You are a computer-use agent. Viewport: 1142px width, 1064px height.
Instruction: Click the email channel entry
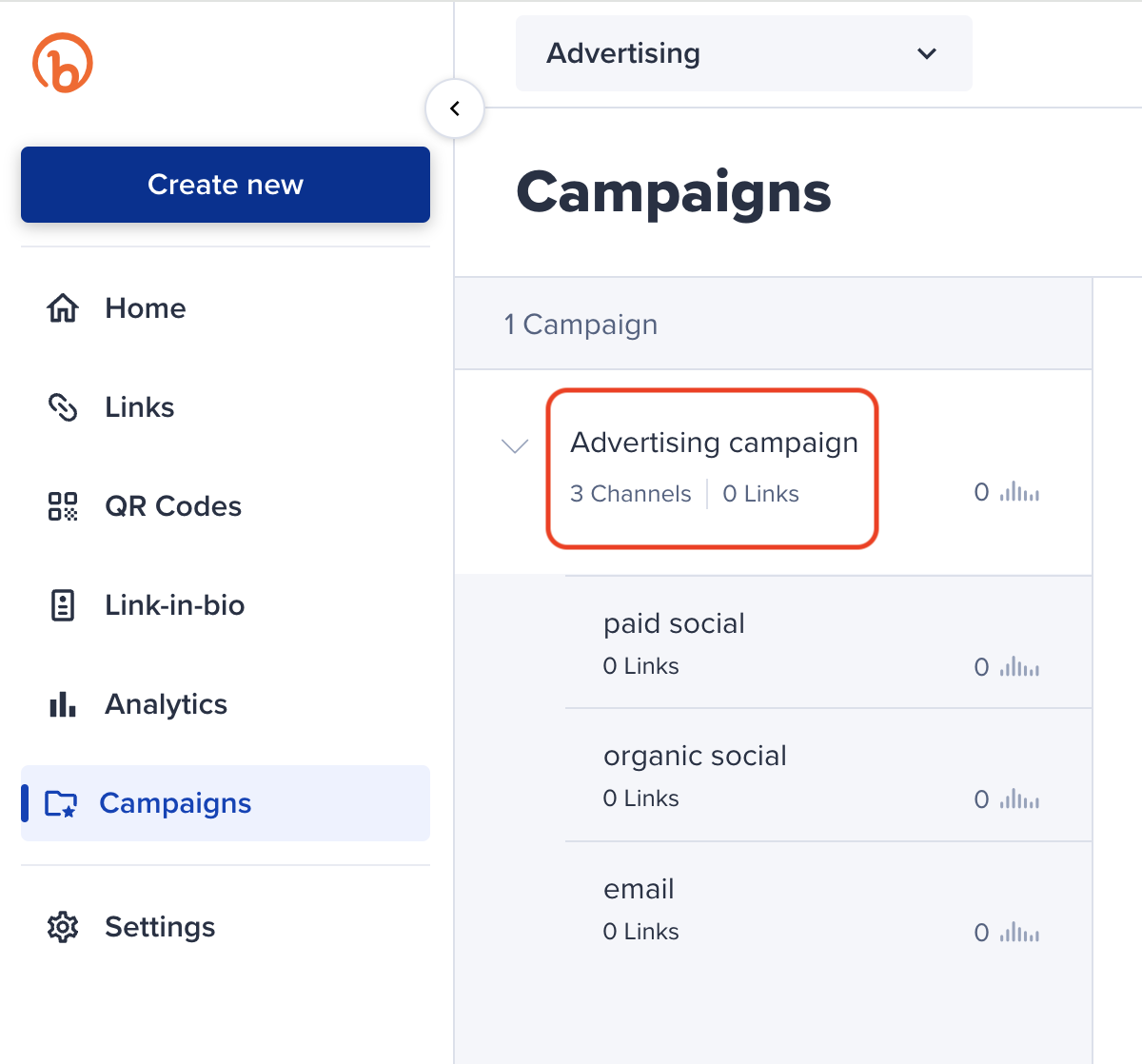tap(639, 889)
